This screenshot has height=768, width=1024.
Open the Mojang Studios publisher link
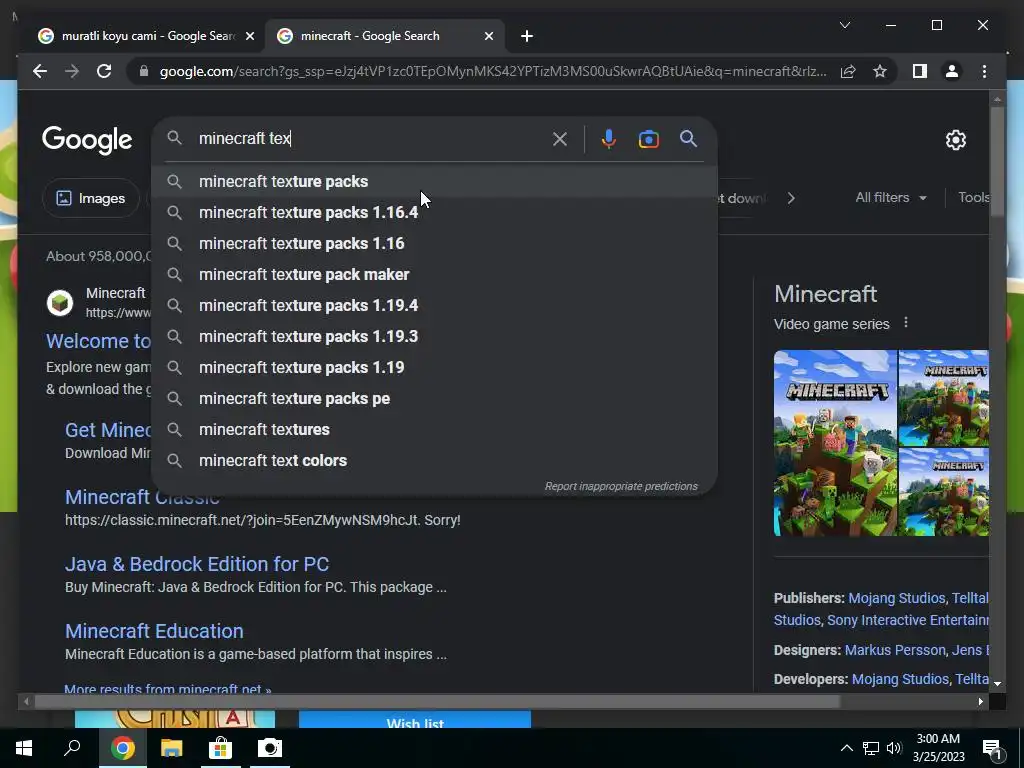(x=897, y=598)
